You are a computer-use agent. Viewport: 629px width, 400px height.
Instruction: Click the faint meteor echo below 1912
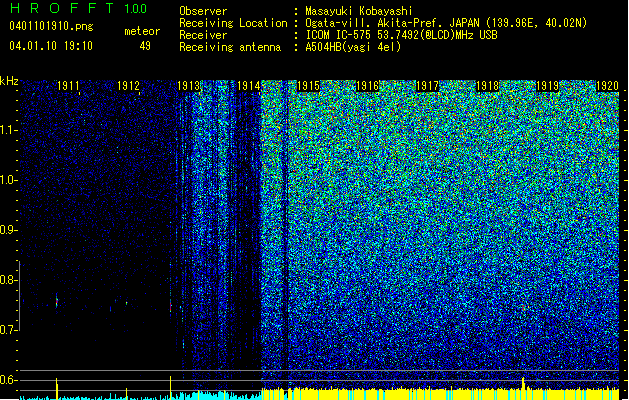tap(126, 303)
